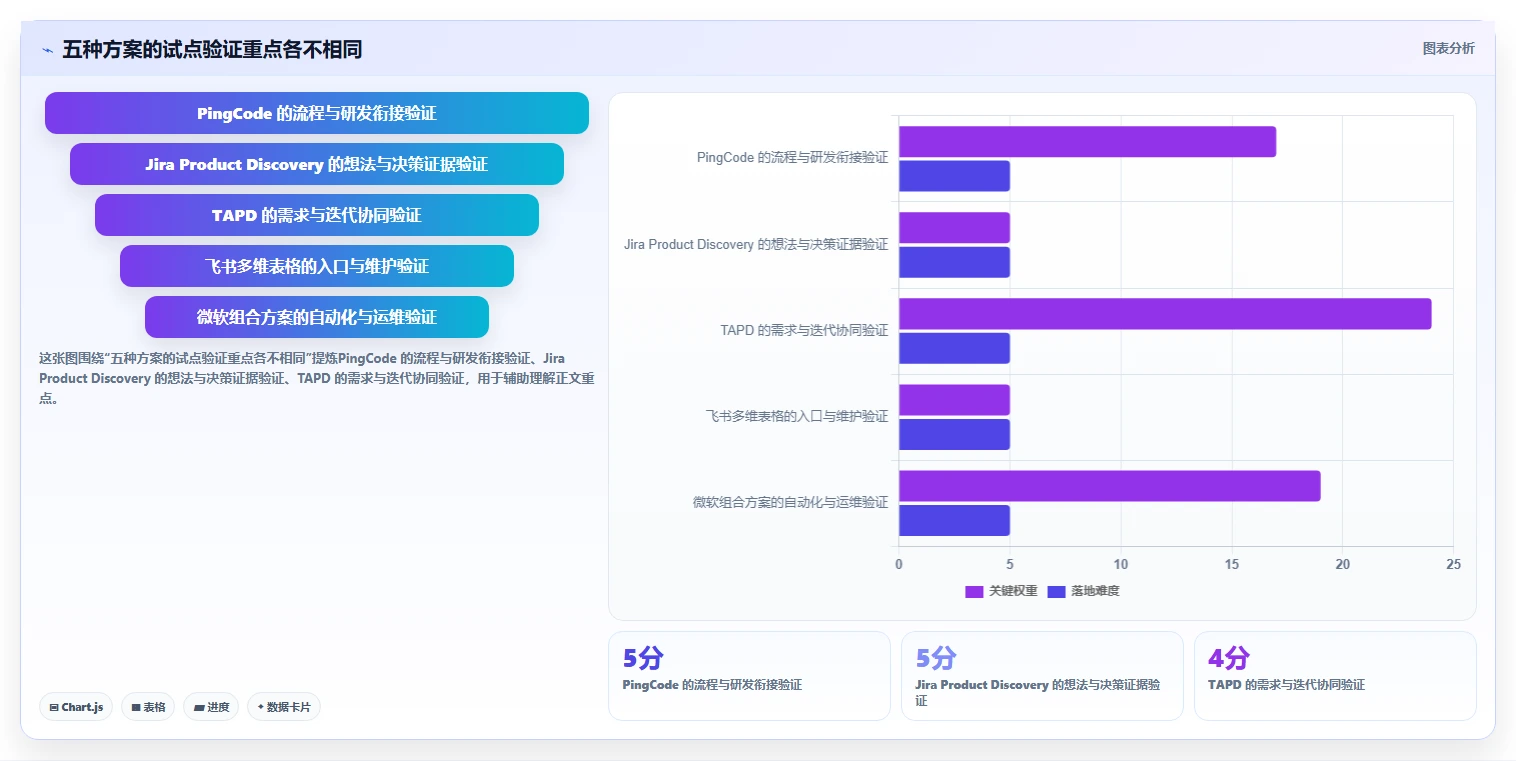This screenshot has height=761, width=1516.
Task: Click TAPD blue 落地难度 chart bar
Action: [x=954, y=348]
